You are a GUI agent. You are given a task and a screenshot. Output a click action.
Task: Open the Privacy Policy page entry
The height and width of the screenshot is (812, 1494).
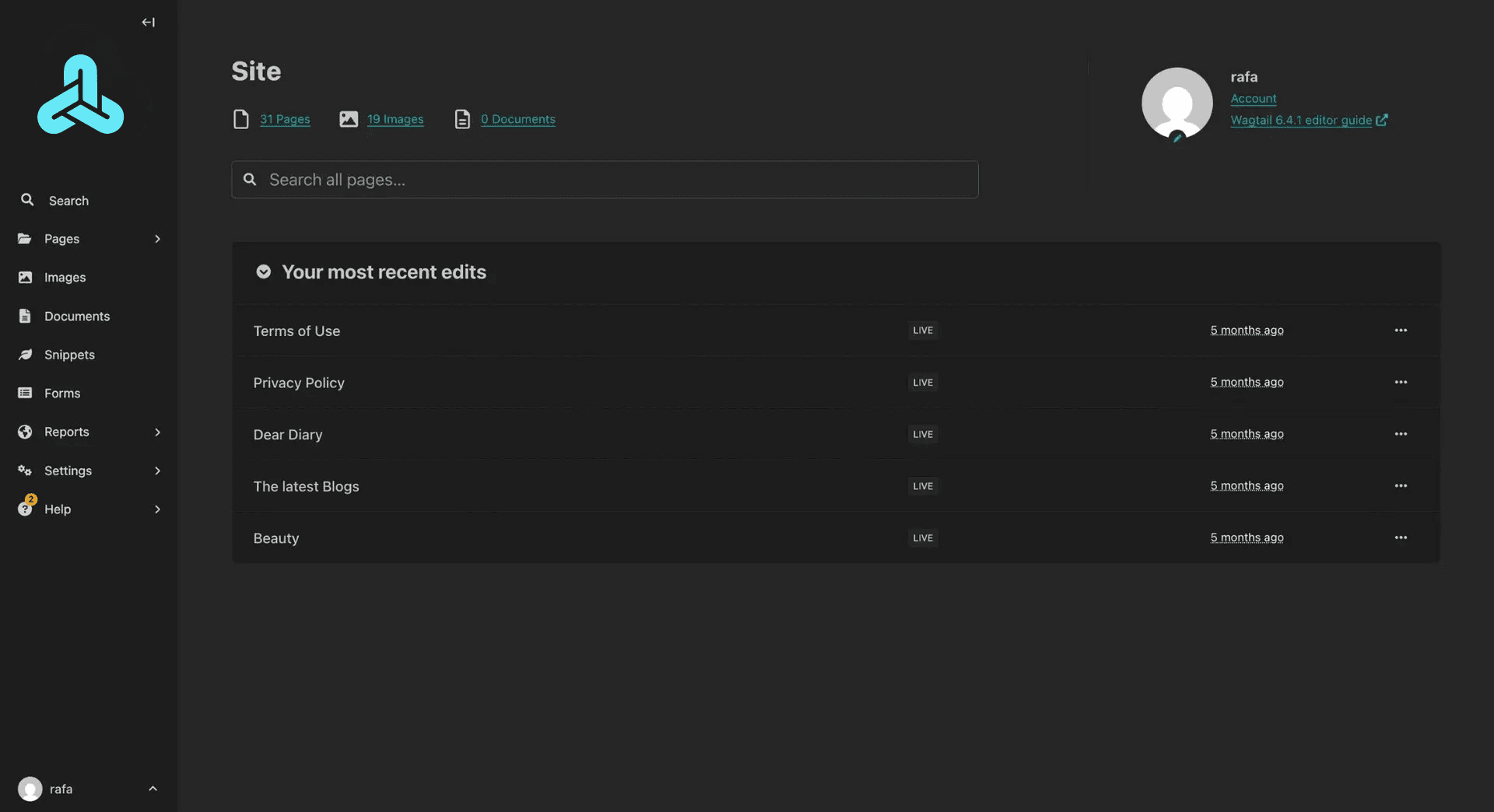(x=299, y=383)
